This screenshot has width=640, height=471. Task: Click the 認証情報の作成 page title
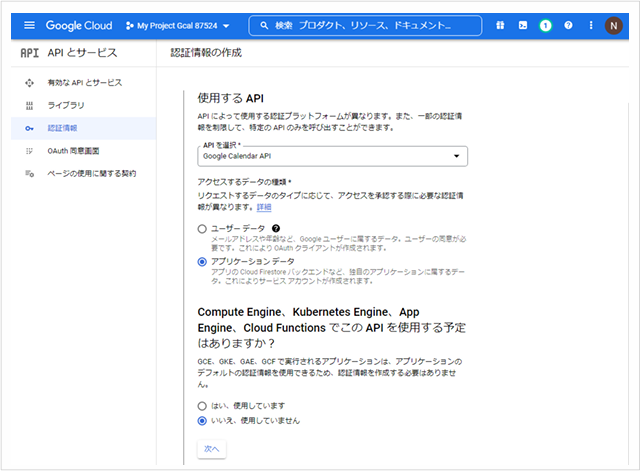coord(206,53)
